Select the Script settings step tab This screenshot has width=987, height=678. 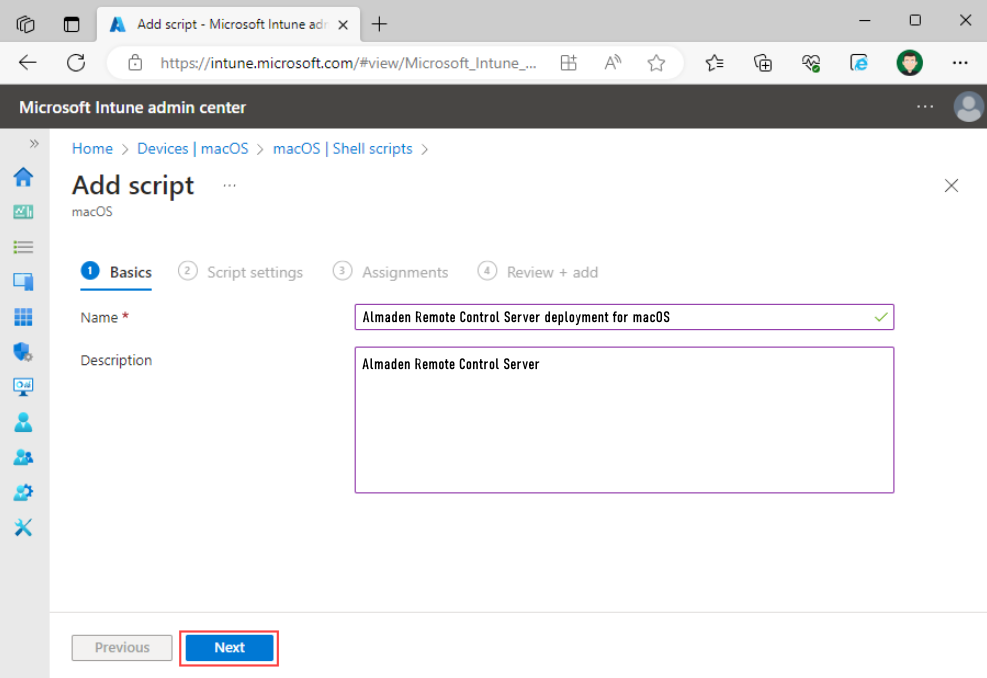240,272
